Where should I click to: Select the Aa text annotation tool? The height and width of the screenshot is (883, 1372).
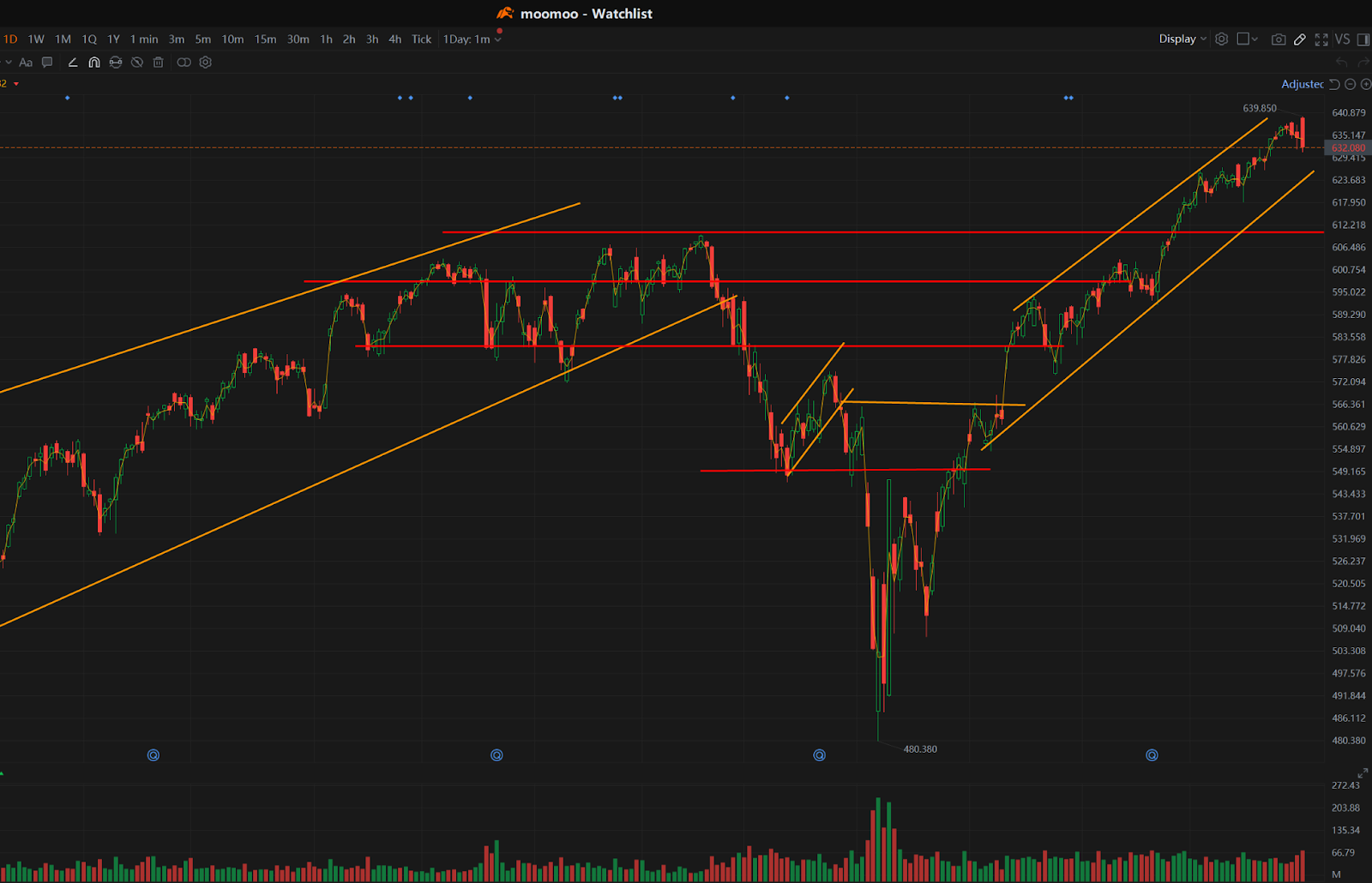click(x=27, y=63)
